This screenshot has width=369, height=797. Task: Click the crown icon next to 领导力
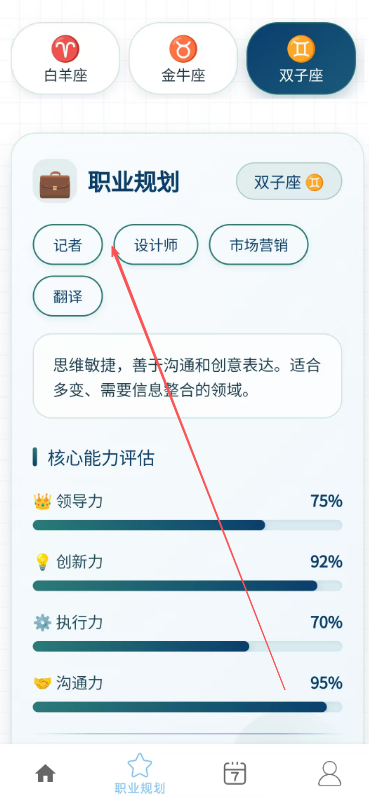[42, 502]
